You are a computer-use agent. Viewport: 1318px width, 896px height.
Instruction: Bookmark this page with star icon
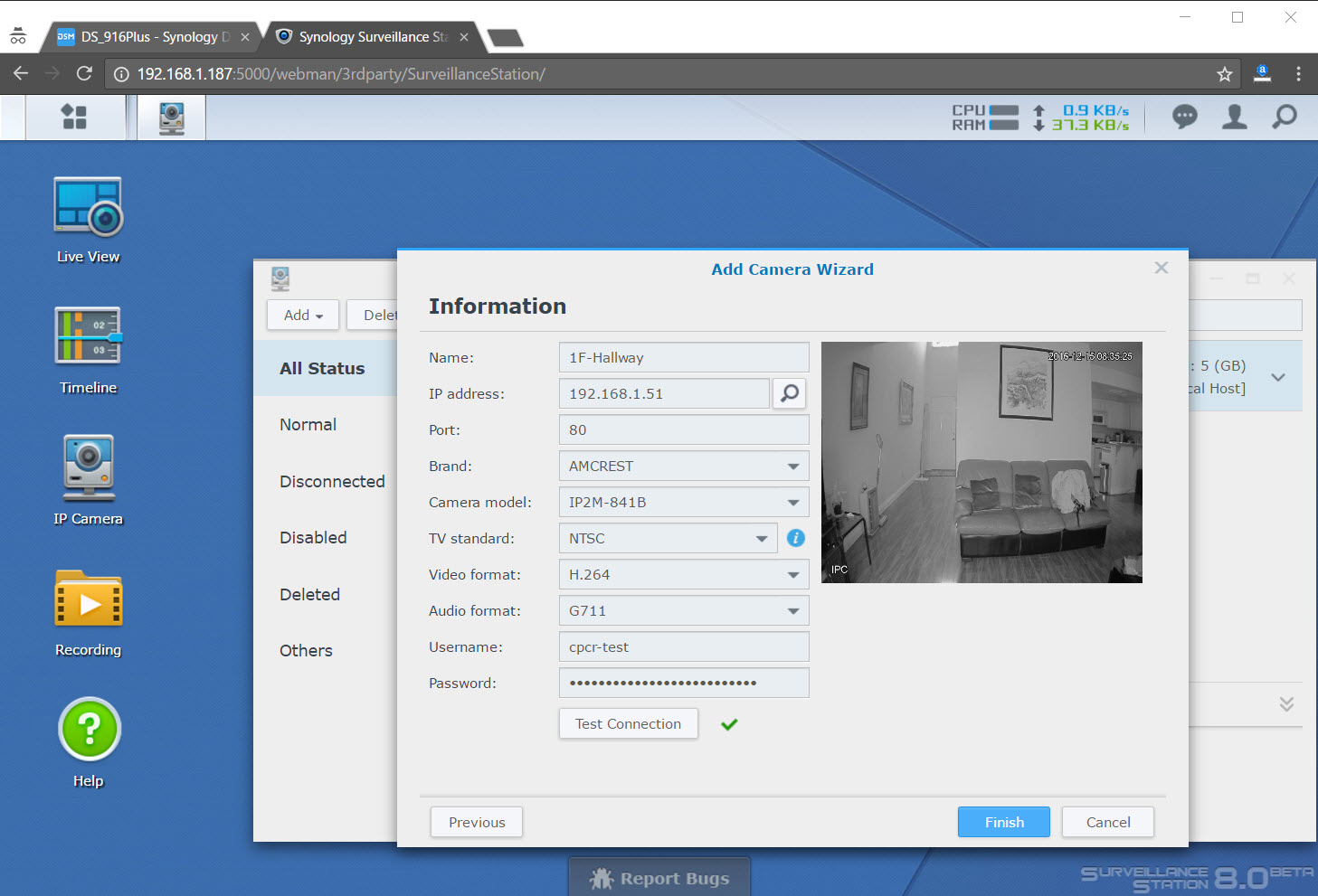pyautogui.click(x=1225, y=74)
